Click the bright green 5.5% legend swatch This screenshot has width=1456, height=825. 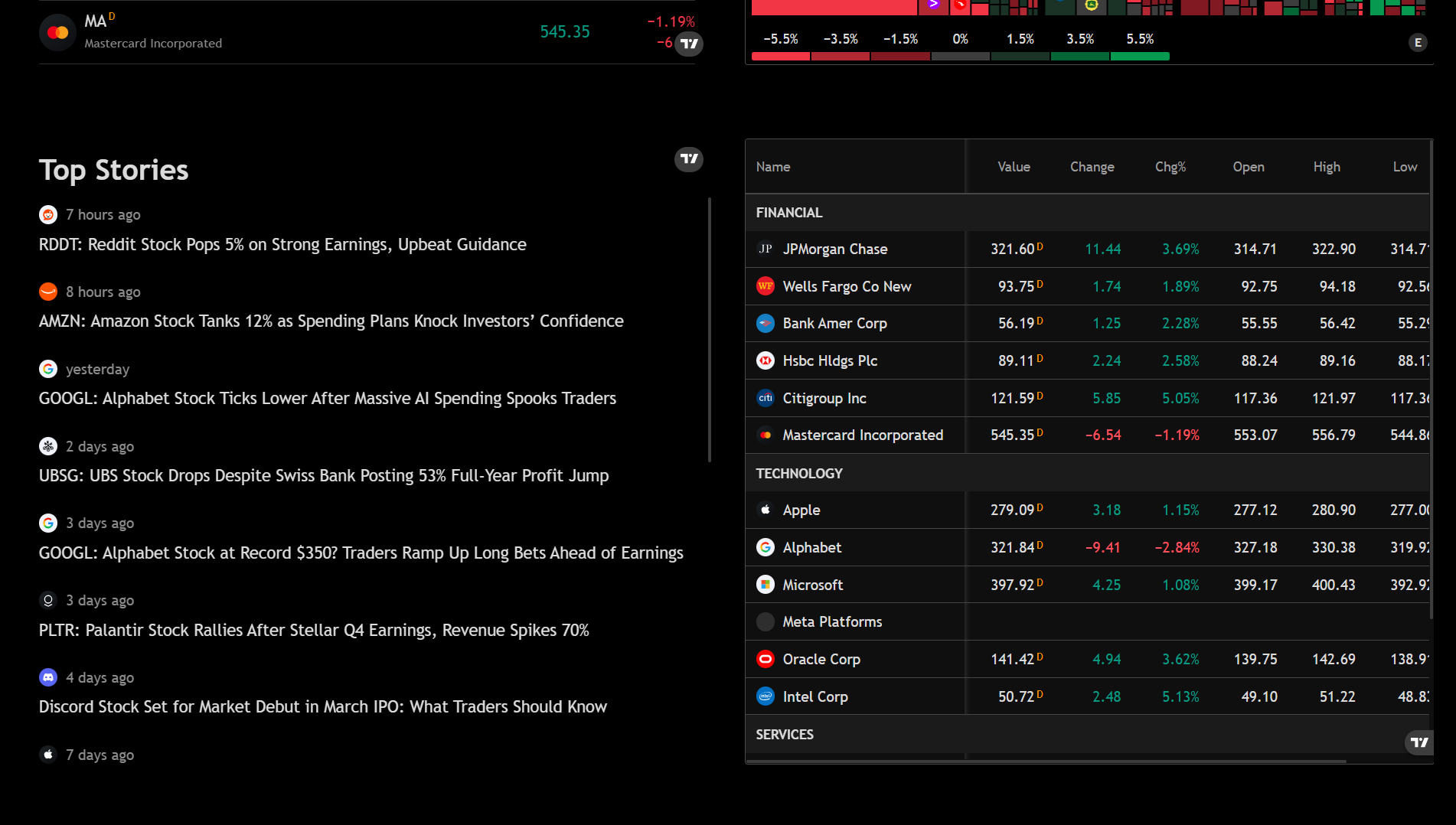point(1140,57)
